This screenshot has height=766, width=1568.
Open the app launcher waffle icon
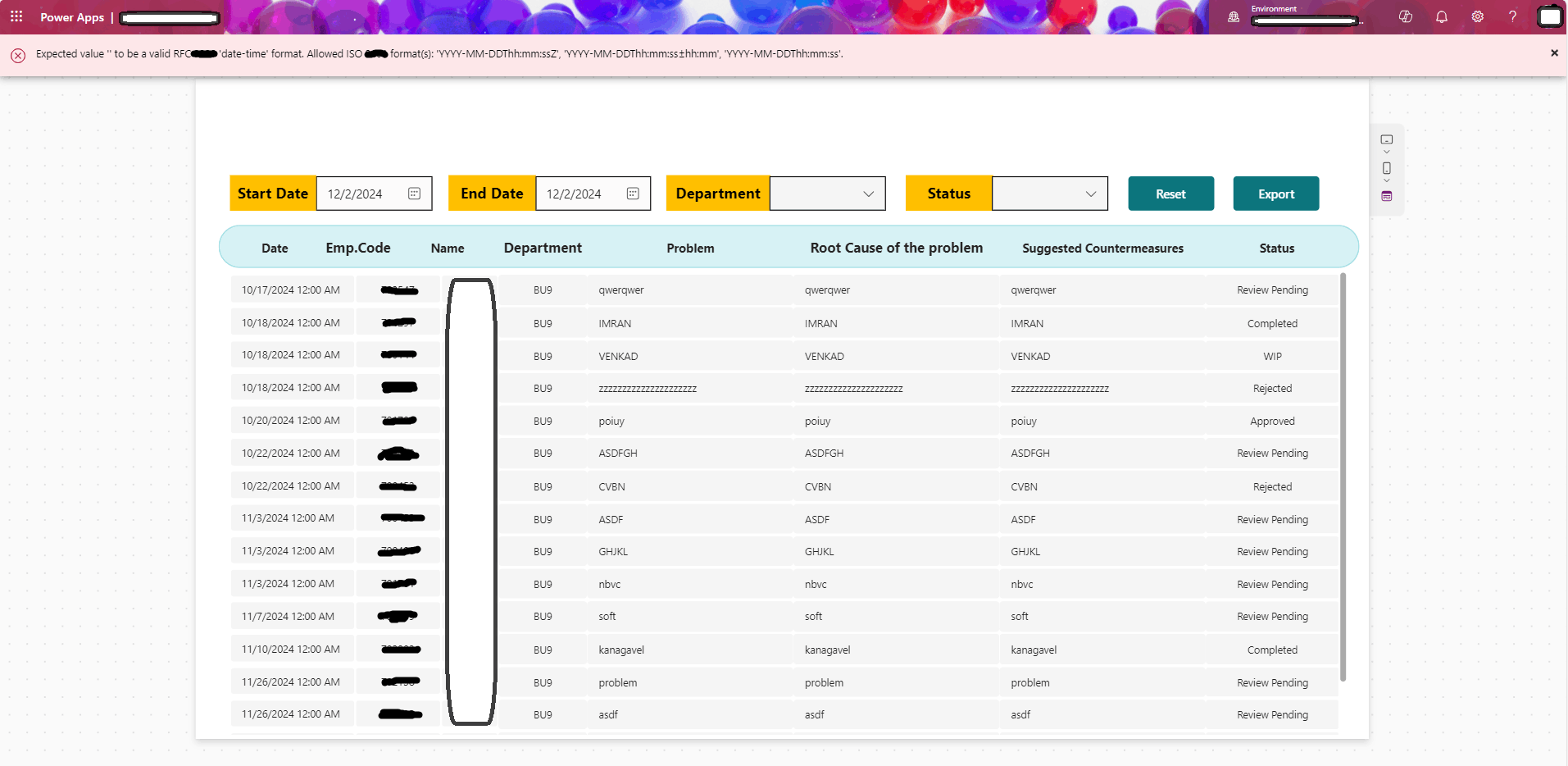point(16,16)
